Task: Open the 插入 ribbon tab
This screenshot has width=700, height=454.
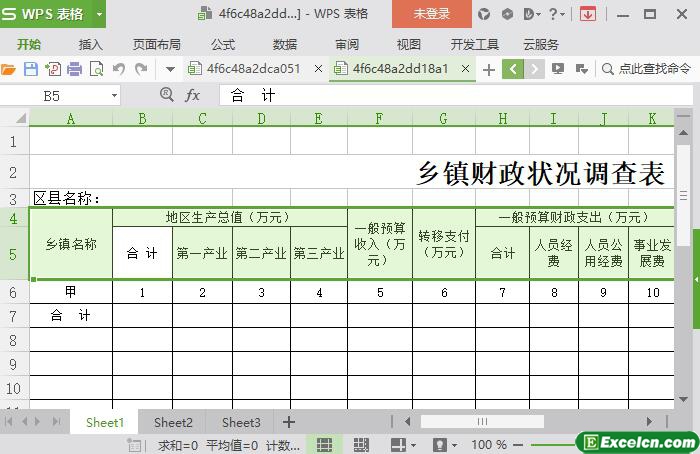Action: pyautogui.click(x=91, y=44)
